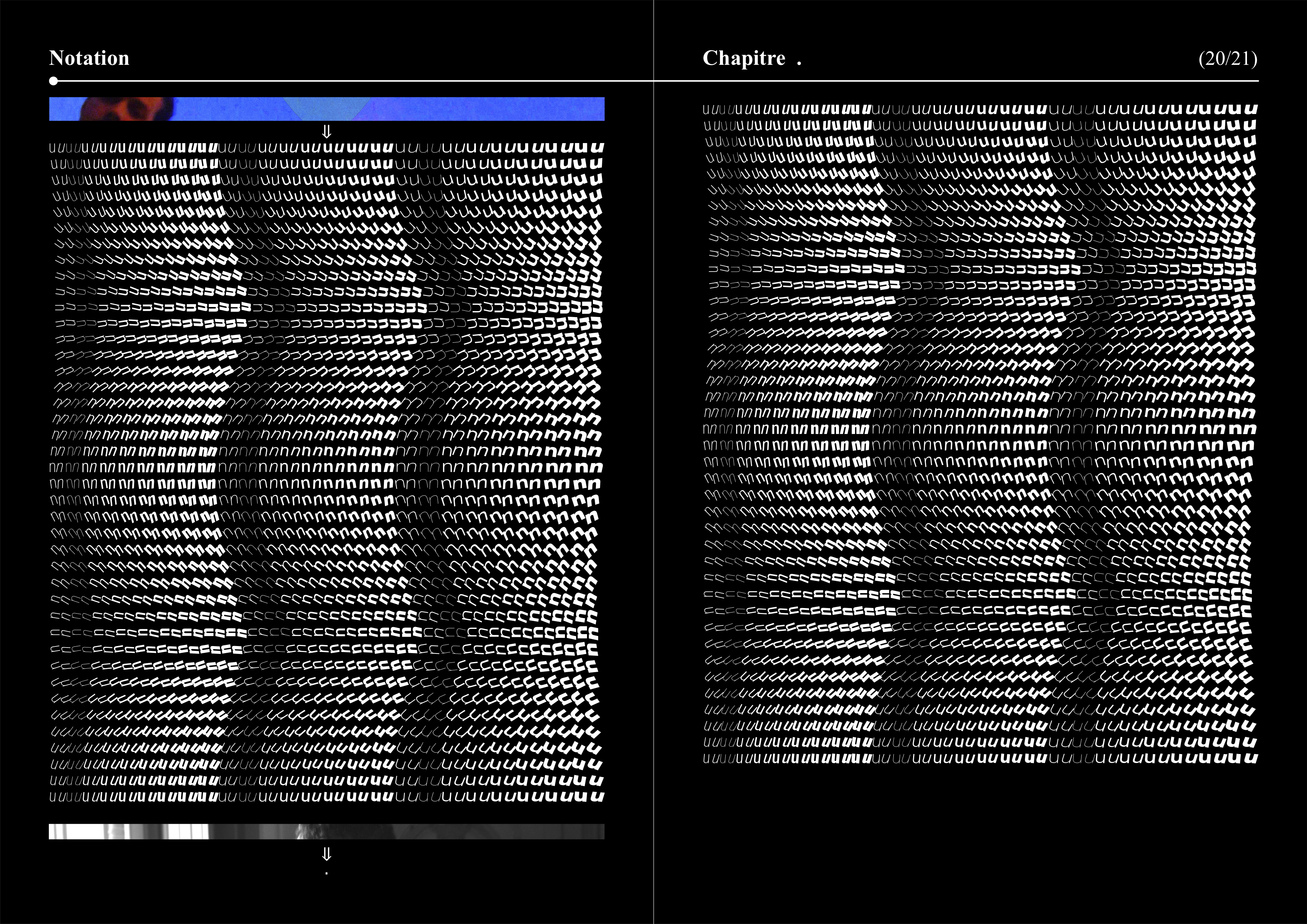Click the vertical divider between pages

coord(654,512)
